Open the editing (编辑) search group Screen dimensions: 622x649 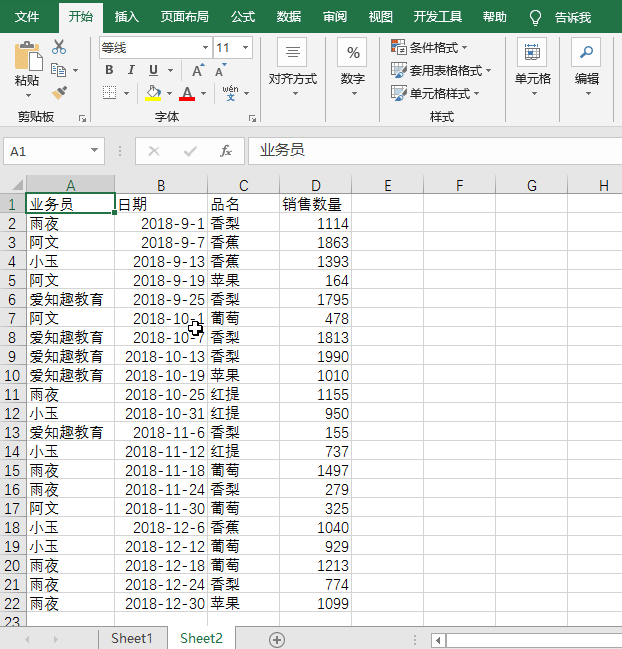click(586, 68)
